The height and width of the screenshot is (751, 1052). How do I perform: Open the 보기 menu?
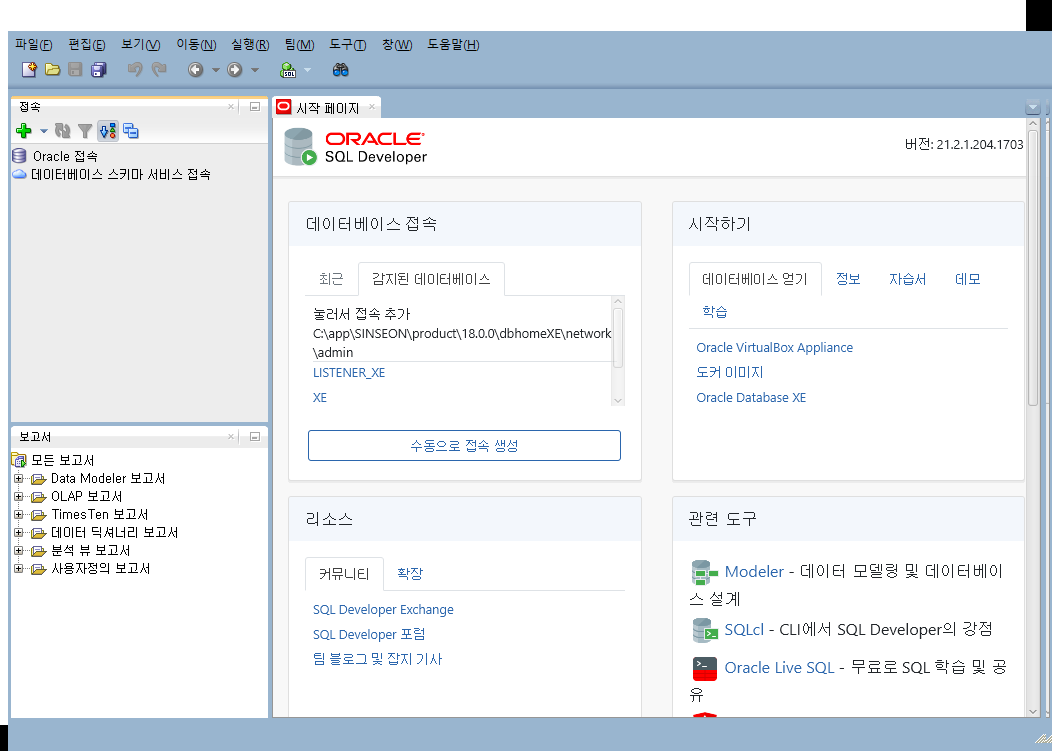(140, 45)
